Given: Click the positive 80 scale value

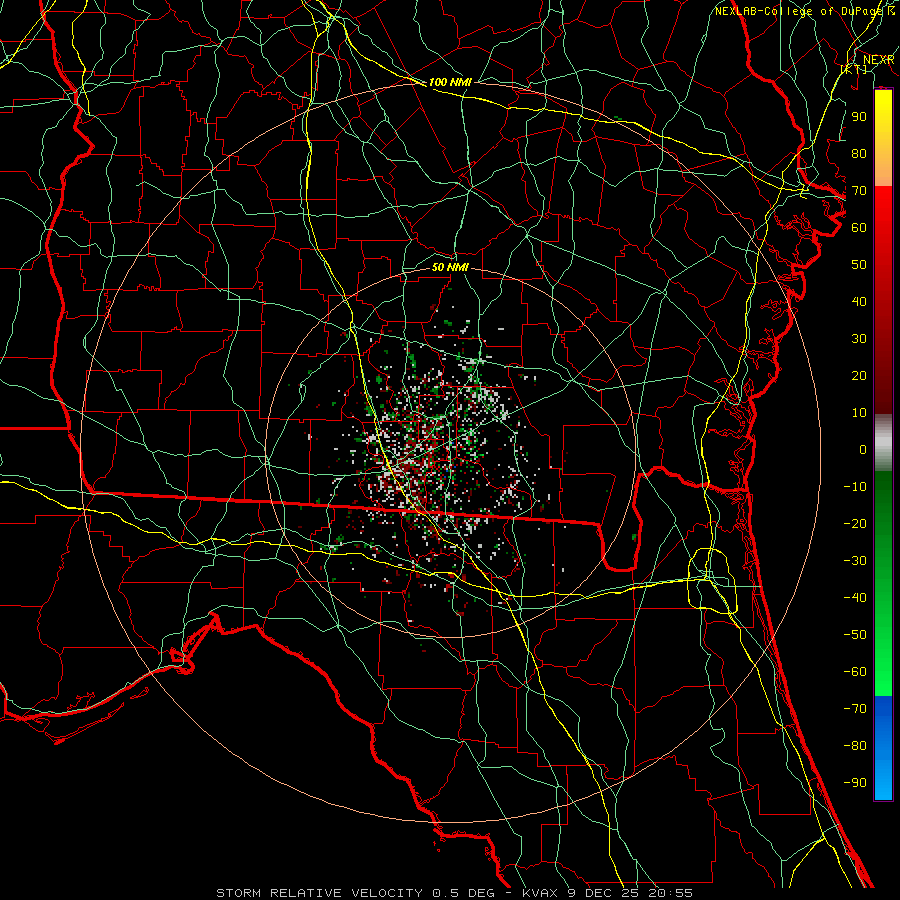Looking at the screenshot, I should 859,153.
